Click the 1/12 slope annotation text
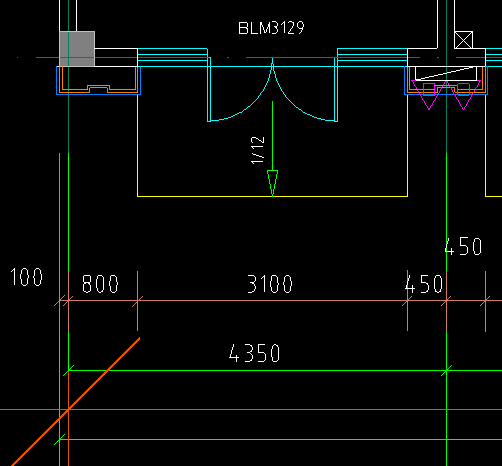 coord(258,150)
